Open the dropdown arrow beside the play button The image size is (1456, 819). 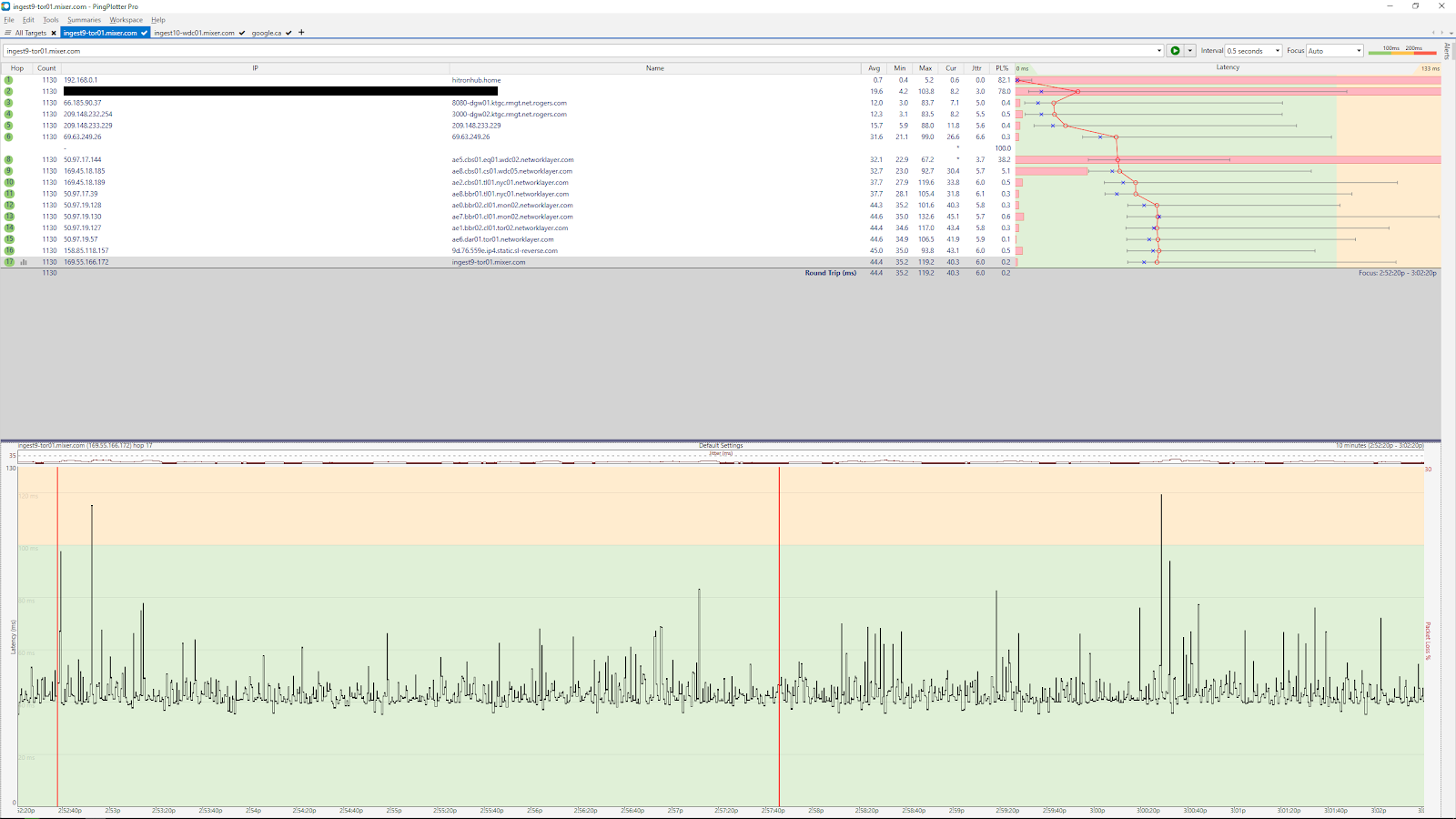coord(1189,51)
